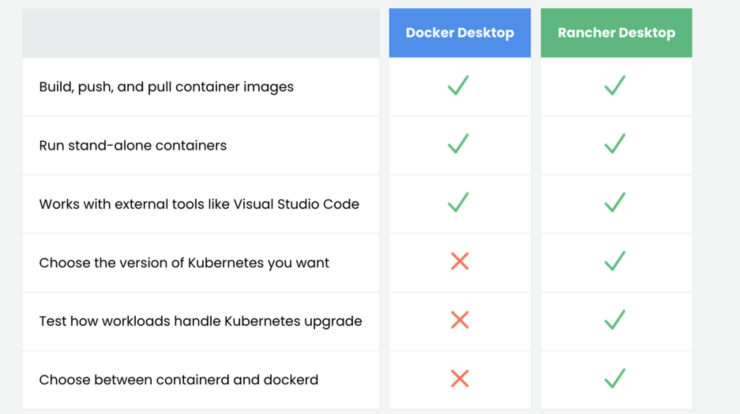Click Rancher Desktop checkmark for stand-alone containers
This screenshot has width=740, height=414.
(615, 144)
